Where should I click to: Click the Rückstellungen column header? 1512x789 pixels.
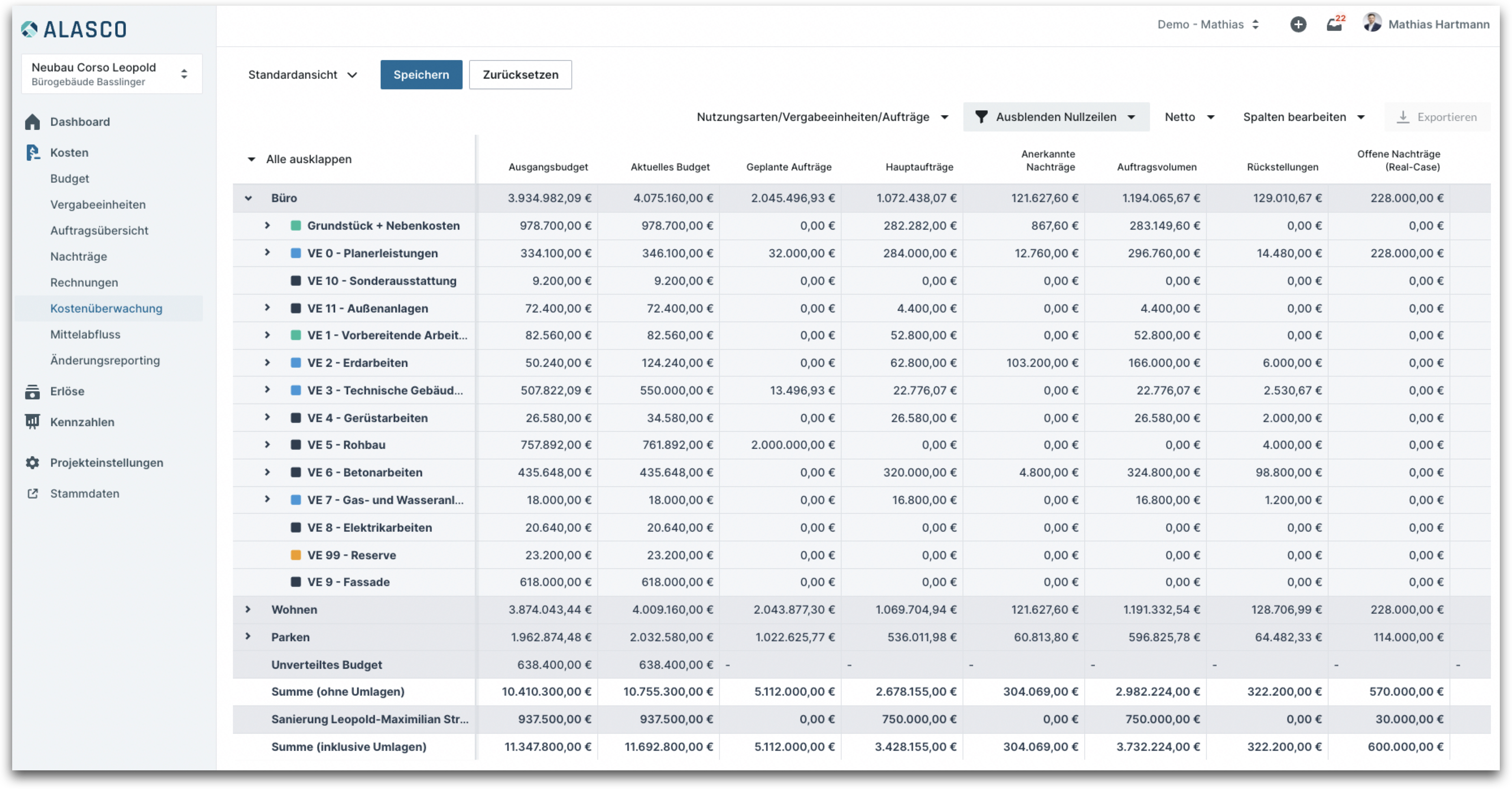point(1282,167)
